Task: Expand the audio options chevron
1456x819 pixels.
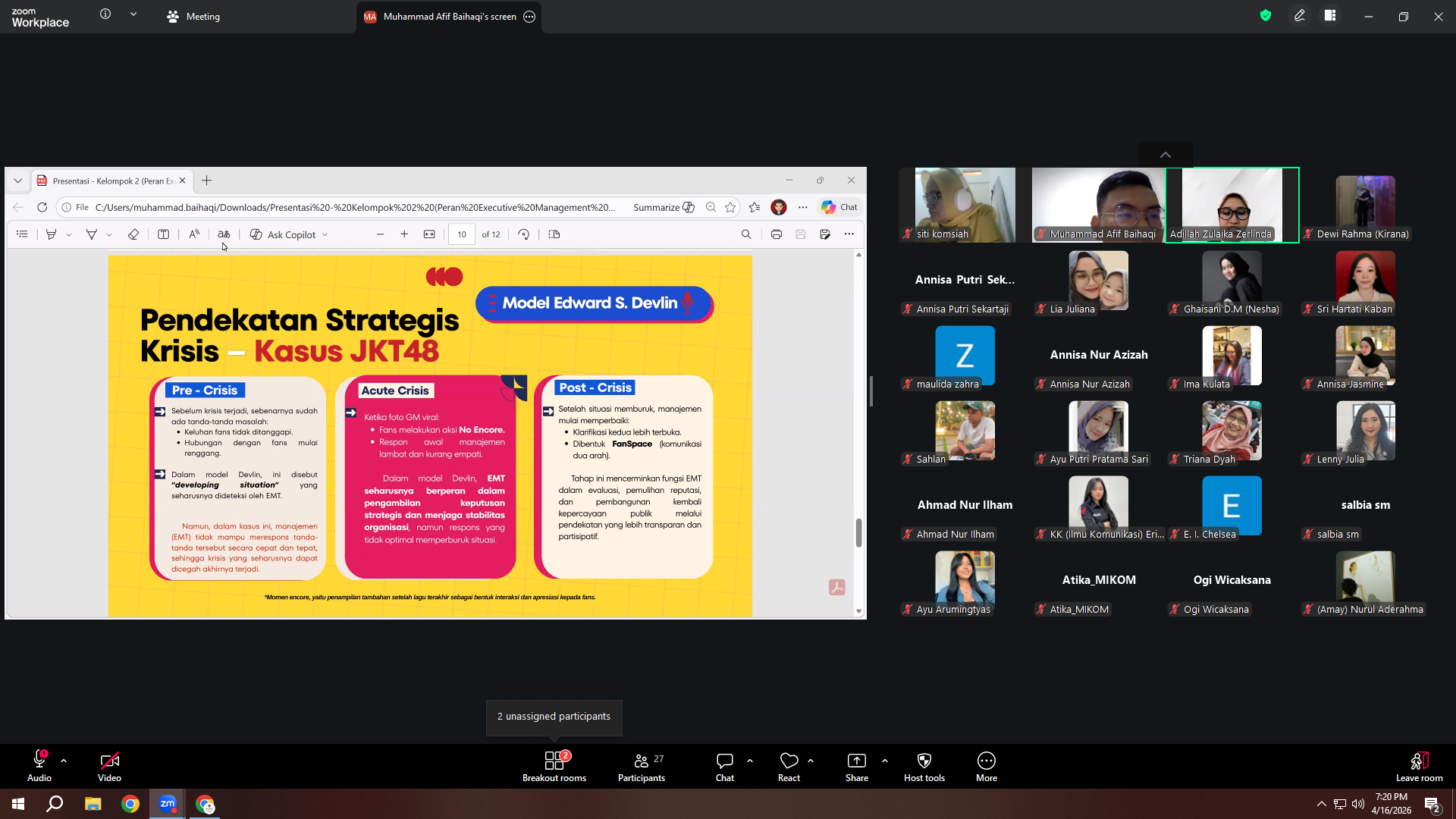Action: (x=64, y=761)
